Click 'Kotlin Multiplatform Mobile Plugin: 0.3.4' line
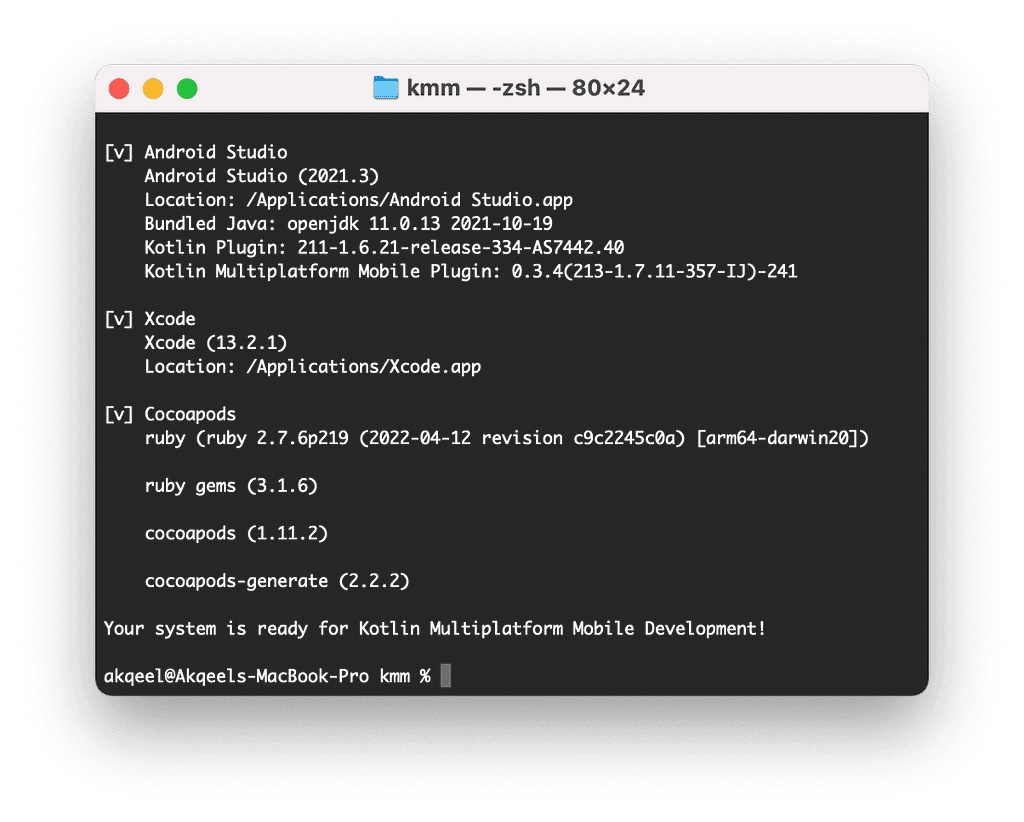 coord(471,272)
